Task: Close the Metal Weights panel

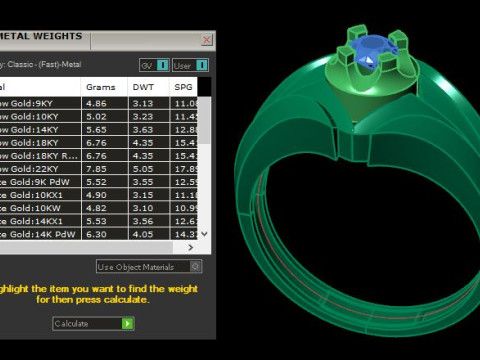Action: (x=207, y=40)
